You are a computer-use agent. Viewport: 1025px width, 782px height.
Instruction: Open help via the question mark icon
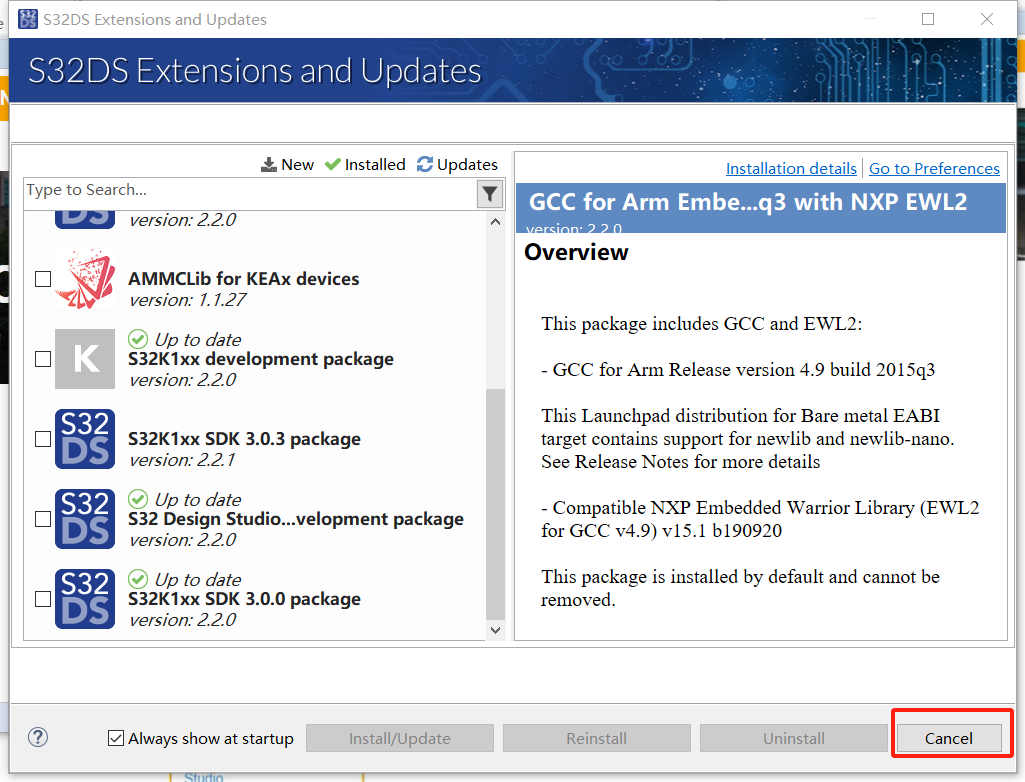tap(38, 738)
